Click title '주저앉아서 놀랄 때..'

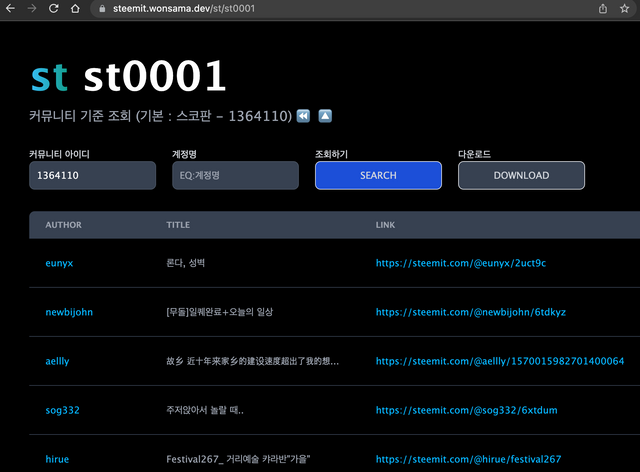point(205,410)
